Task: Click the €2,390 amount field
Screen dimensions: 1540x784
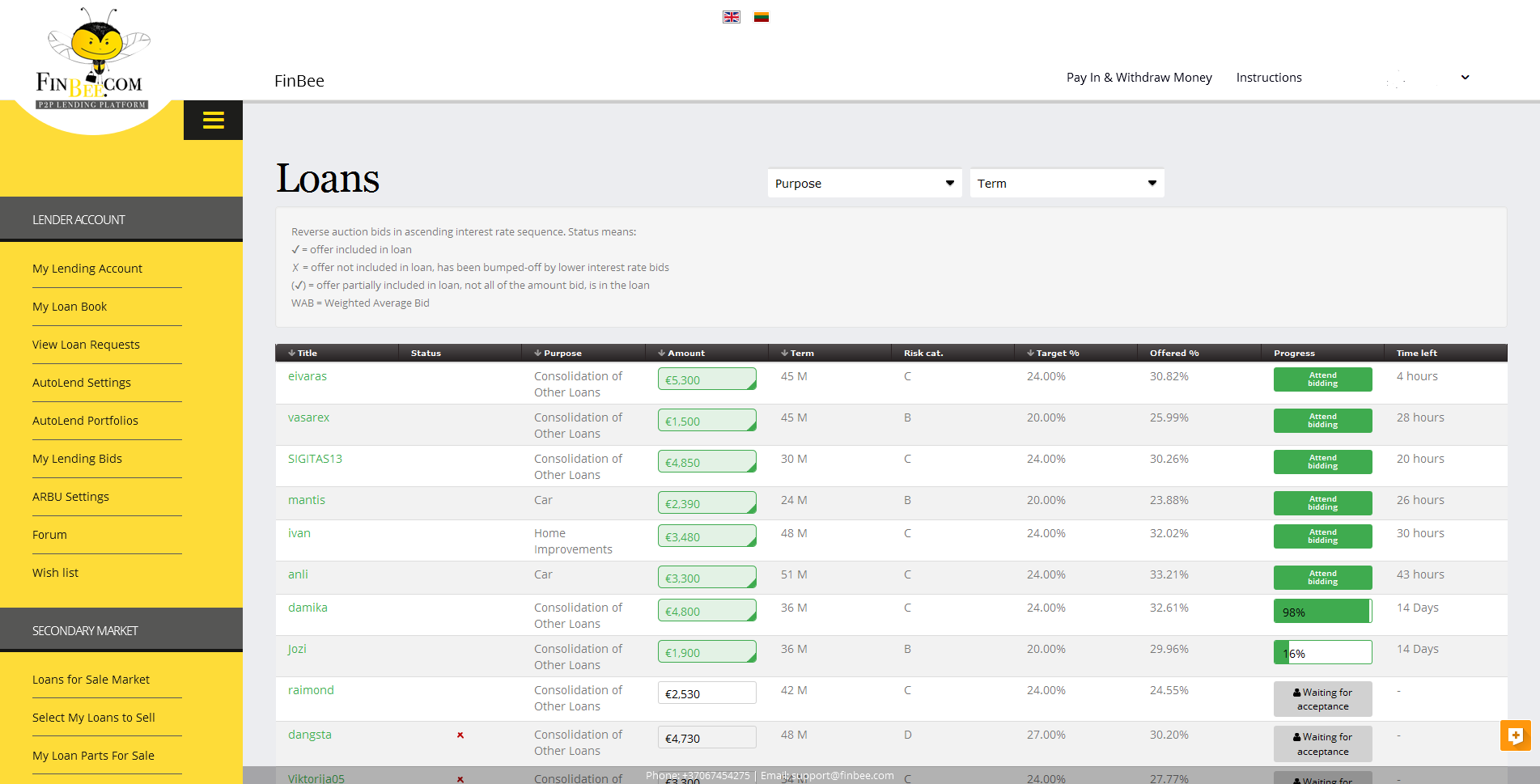Action: [707, 503]
